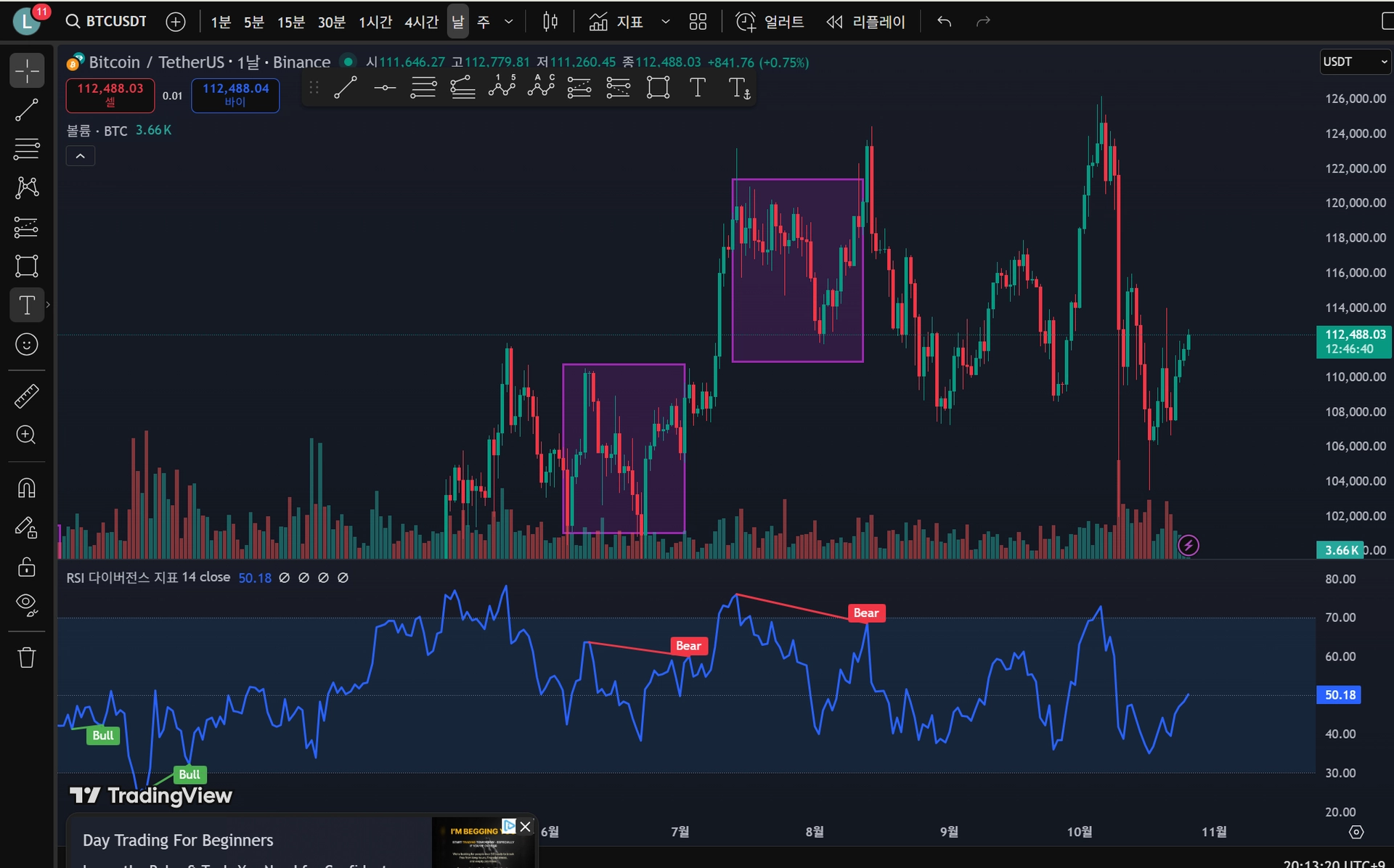The height and width of the screenshot is (868, 1394).
Task: Delete drawings with trash icon
Action: pyautogui.click(x=27, y=658)
